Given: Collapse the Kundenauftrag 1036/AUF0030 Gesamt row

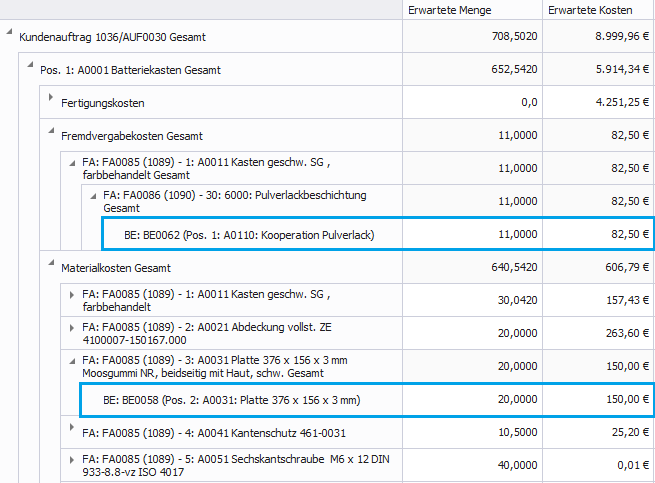Looking at the screenshot, I should 10,36.
